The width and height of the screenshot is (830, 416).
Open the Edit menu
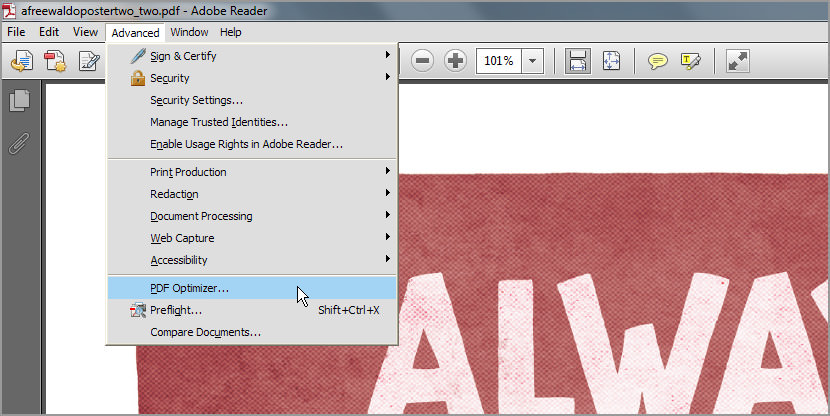pyautogui.click(x=49, y=32)
